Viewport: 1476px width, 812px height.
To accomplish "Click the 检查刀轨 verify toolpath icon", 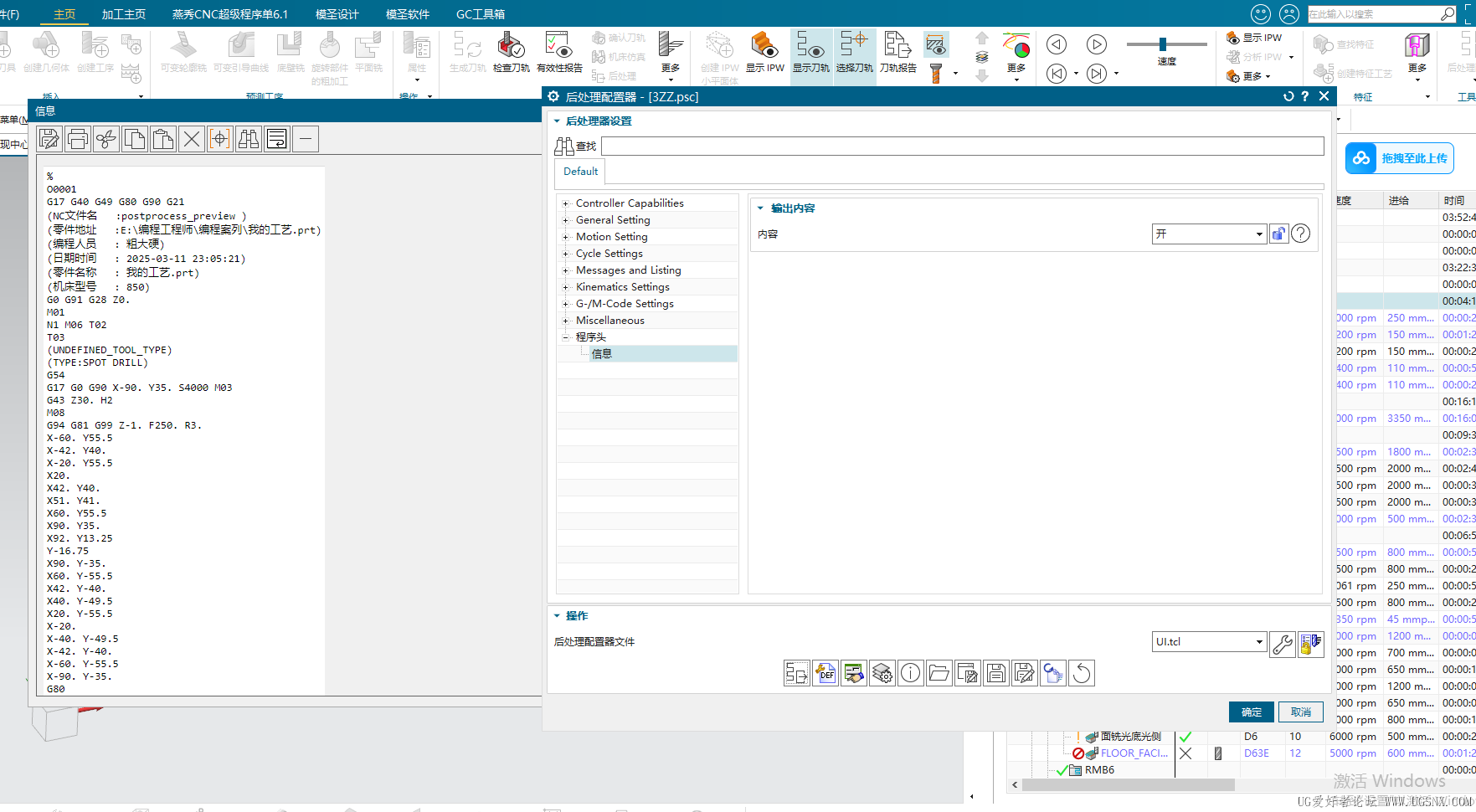I will (x=511, y=52).
